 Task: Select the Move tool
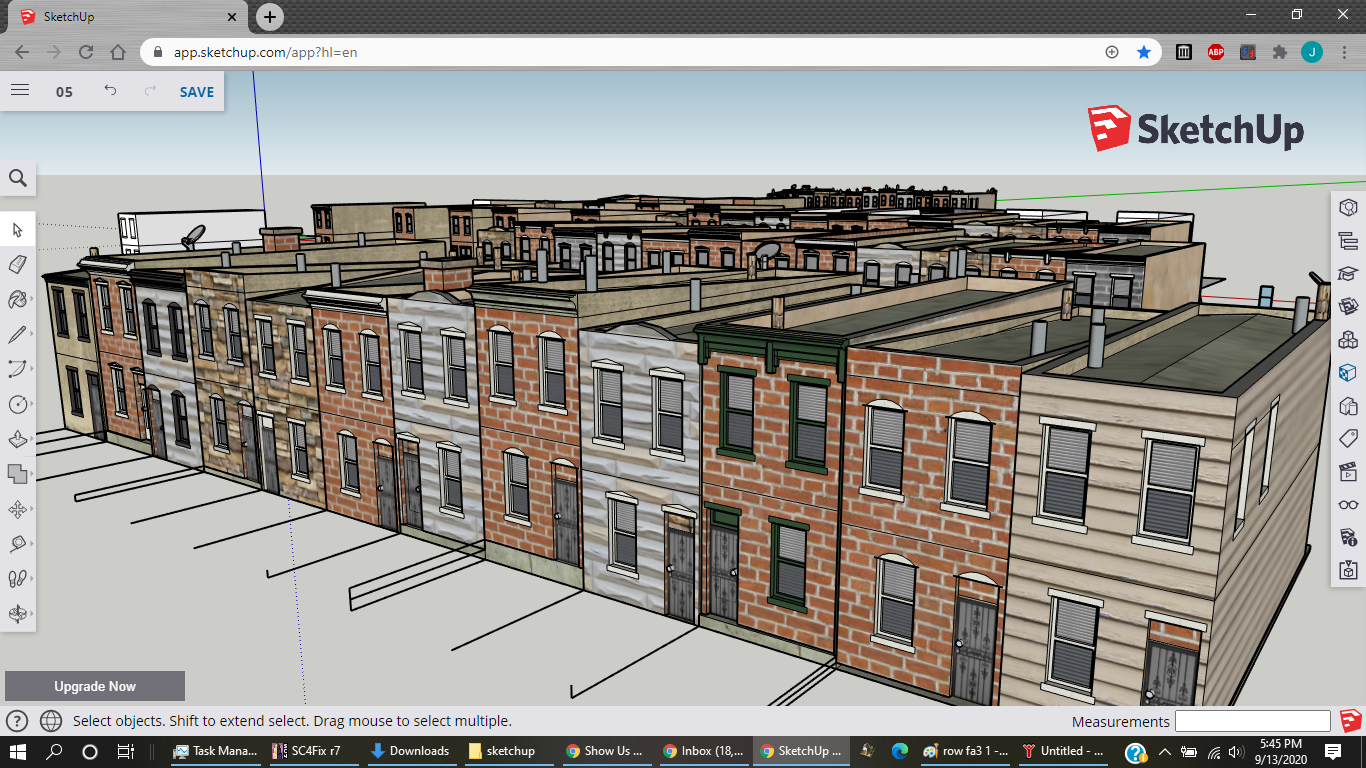(18, 509)
